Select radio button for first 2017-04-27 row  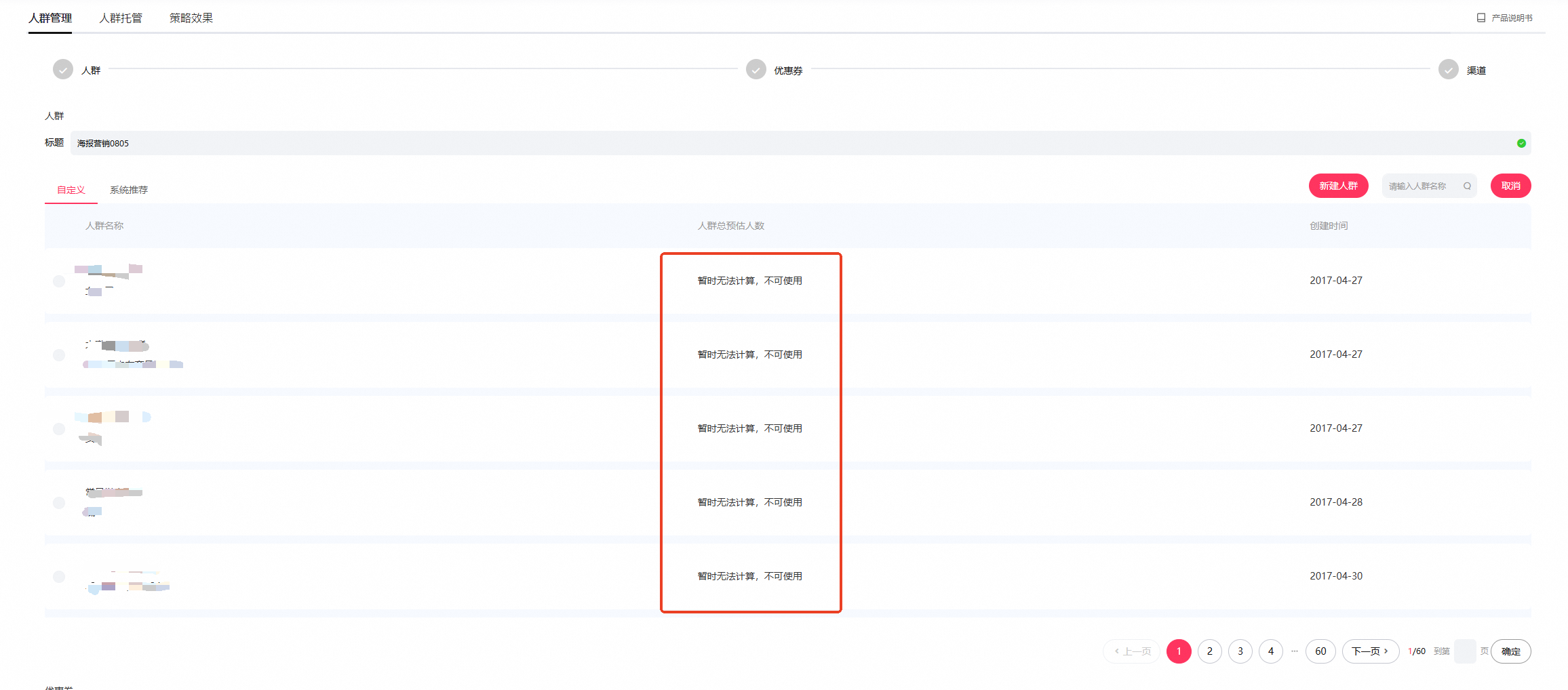click(x=59, y=281)
